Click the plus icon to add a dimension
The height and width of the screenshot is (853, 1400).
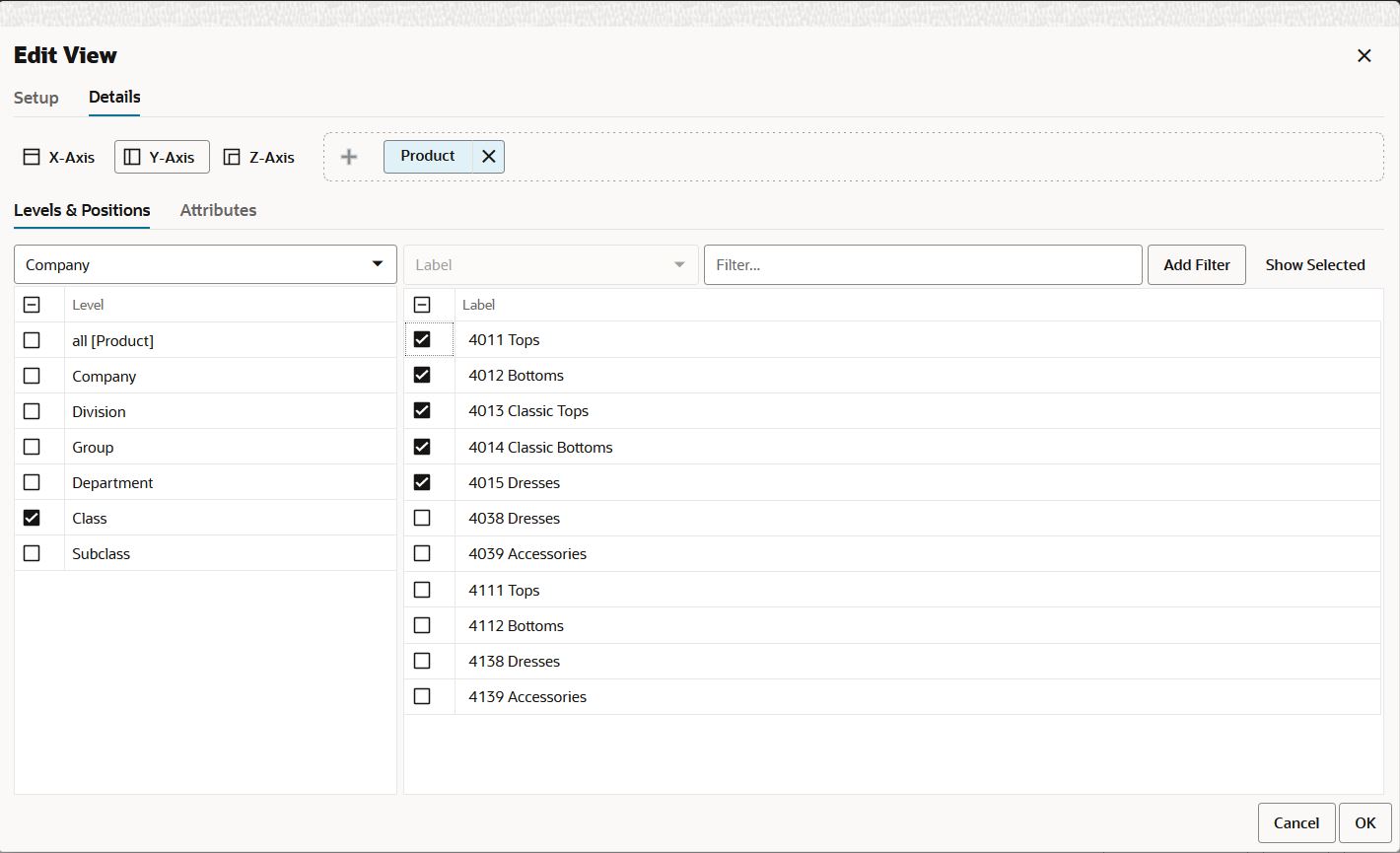coord(348,156)
